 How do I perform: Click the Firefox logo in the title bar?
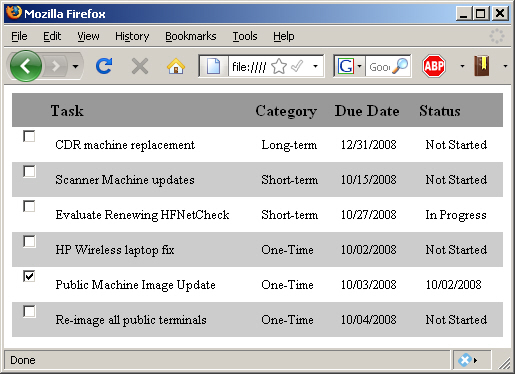(14, 13)
